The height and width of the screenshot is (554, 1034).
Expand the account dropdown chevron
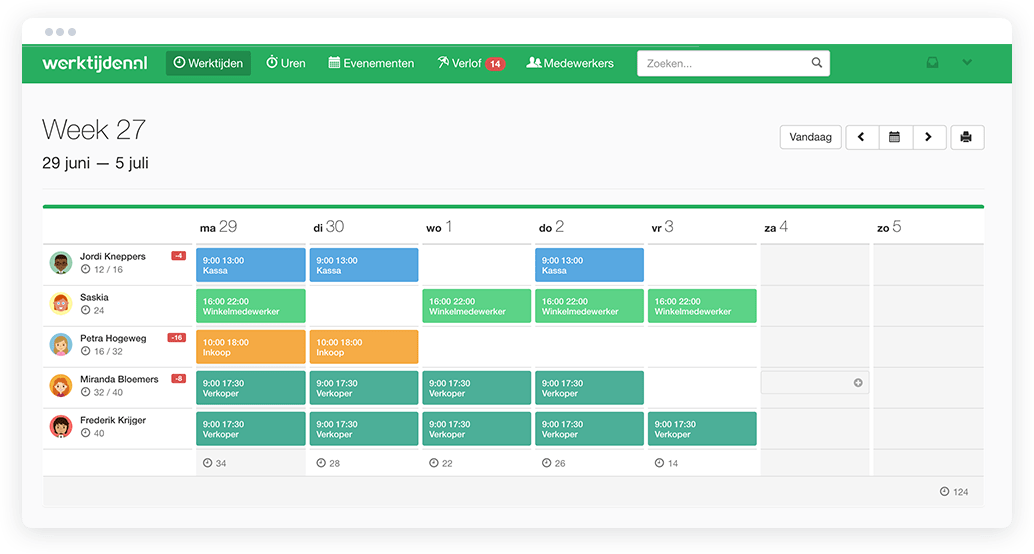click(967, 63)
